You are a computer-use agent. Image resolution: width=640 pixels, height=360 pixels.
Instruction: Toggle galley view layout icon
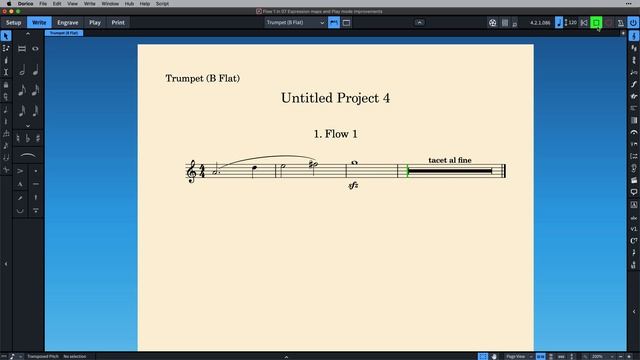(346, 23)
